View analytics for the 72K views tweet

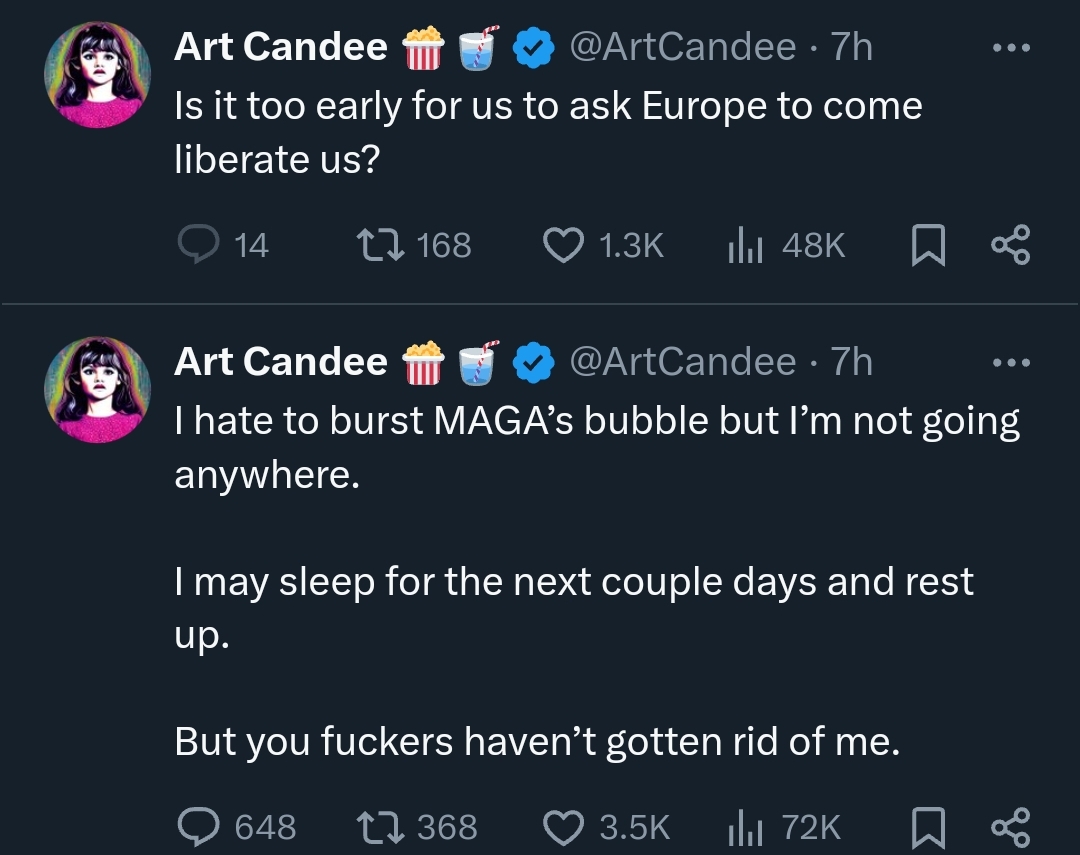[x=742, y=826]
